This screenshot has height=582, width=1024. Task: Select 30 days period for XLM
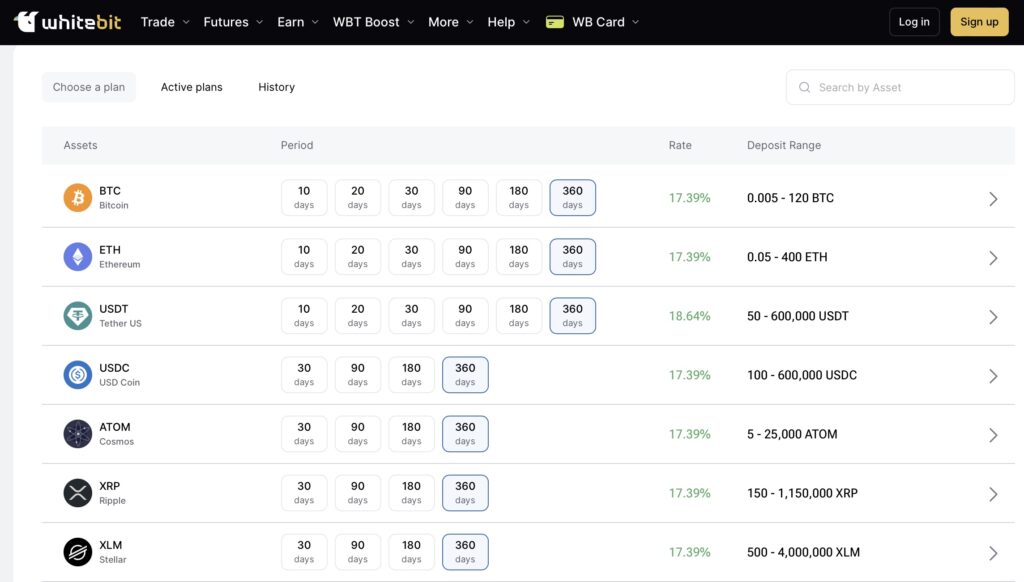[304, 552]
